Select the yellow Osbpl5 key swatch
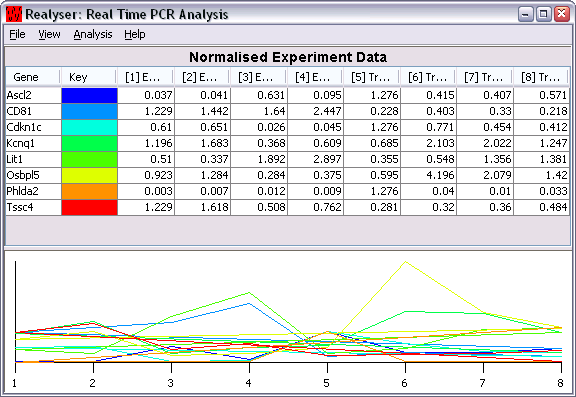Screen dimensions: 576x397 coord(89,175)
